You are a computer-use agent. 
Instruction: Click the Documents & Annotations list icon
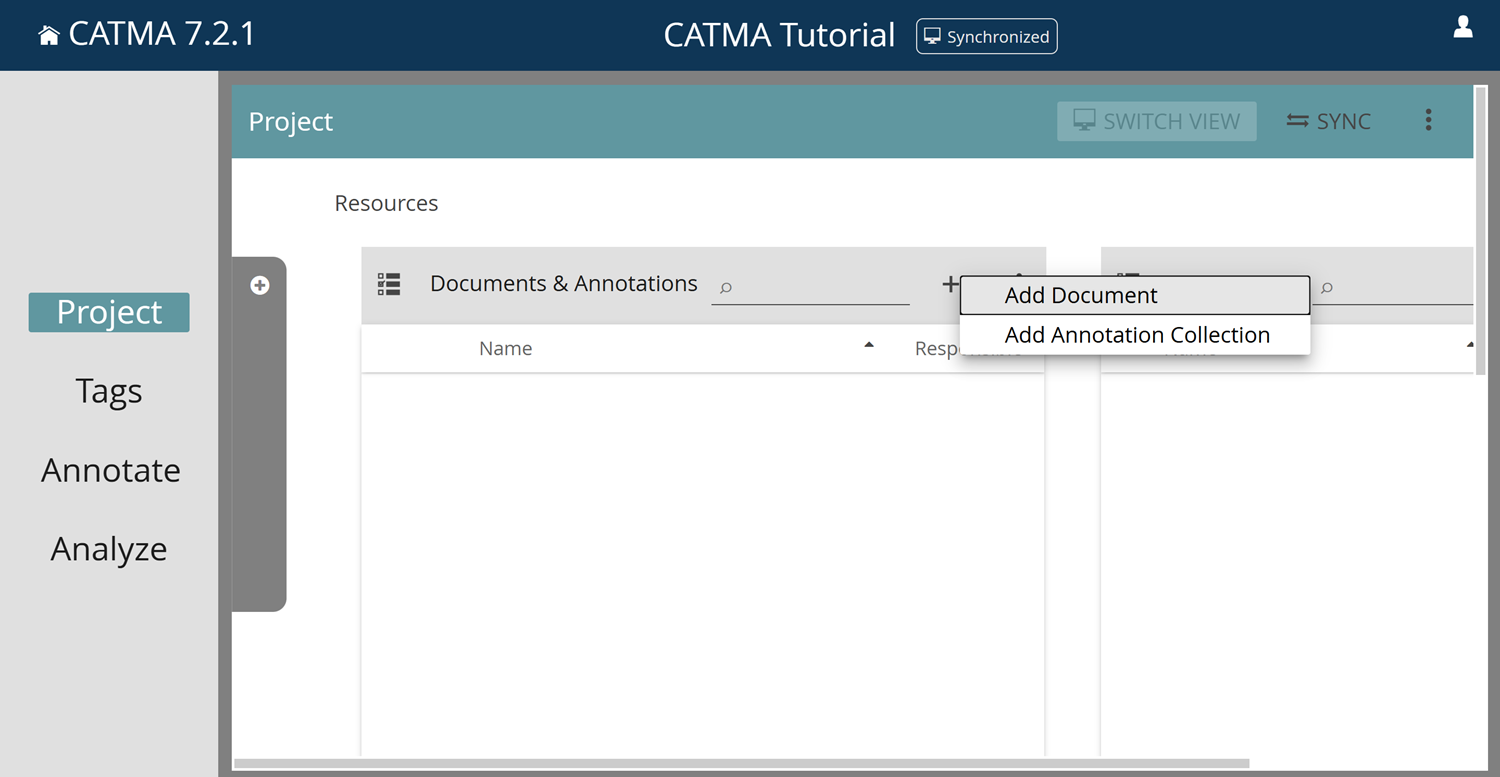(389, 285)
